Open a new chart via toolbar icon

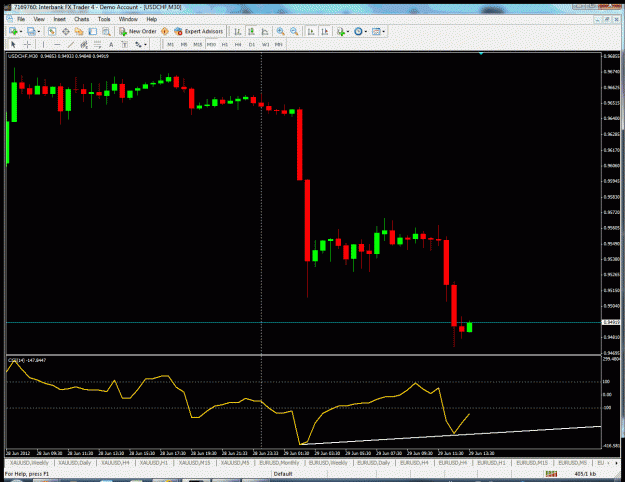(13, 31)
